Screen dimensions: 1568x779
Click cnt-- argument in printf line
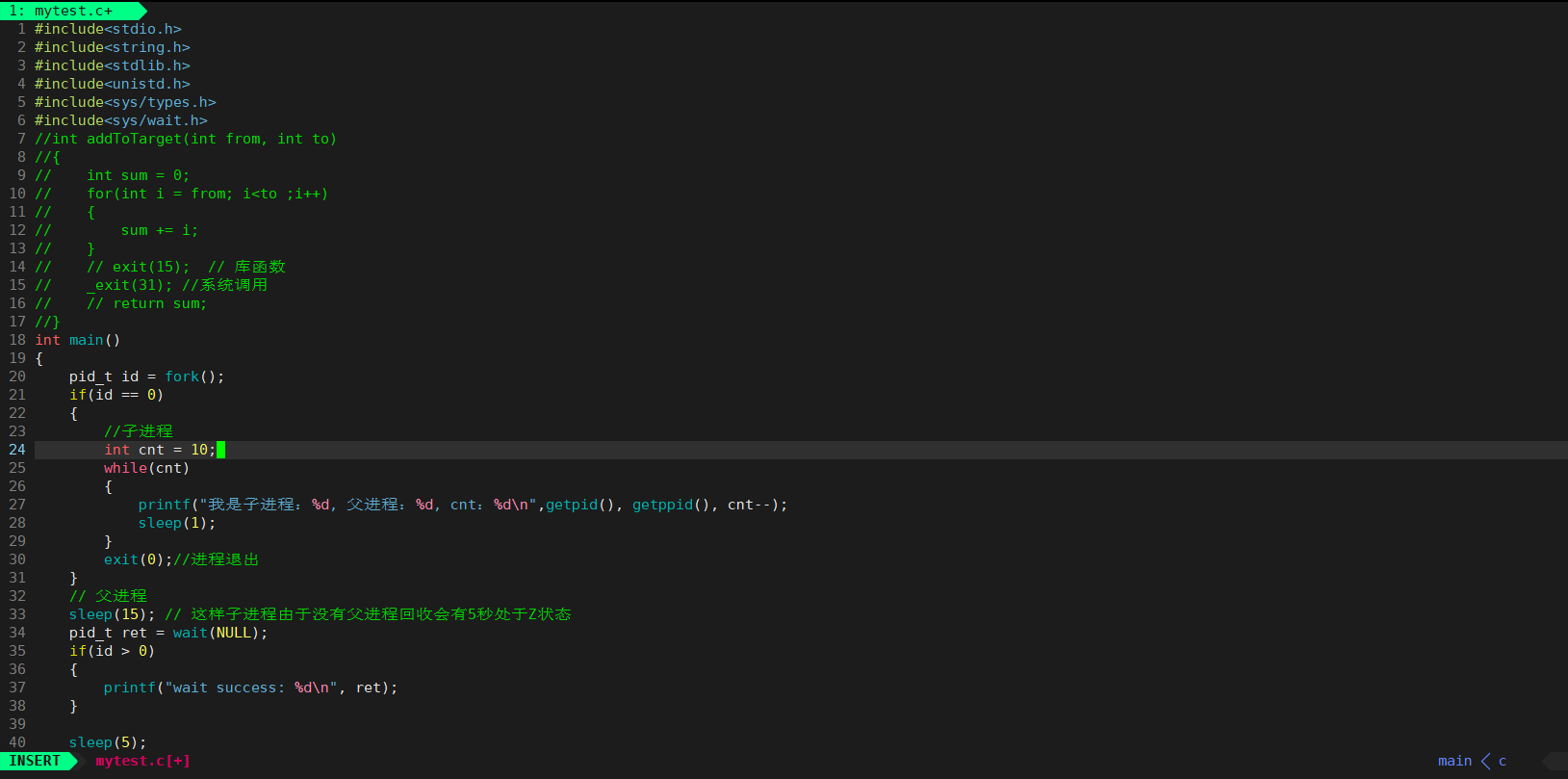click(749, 505)
